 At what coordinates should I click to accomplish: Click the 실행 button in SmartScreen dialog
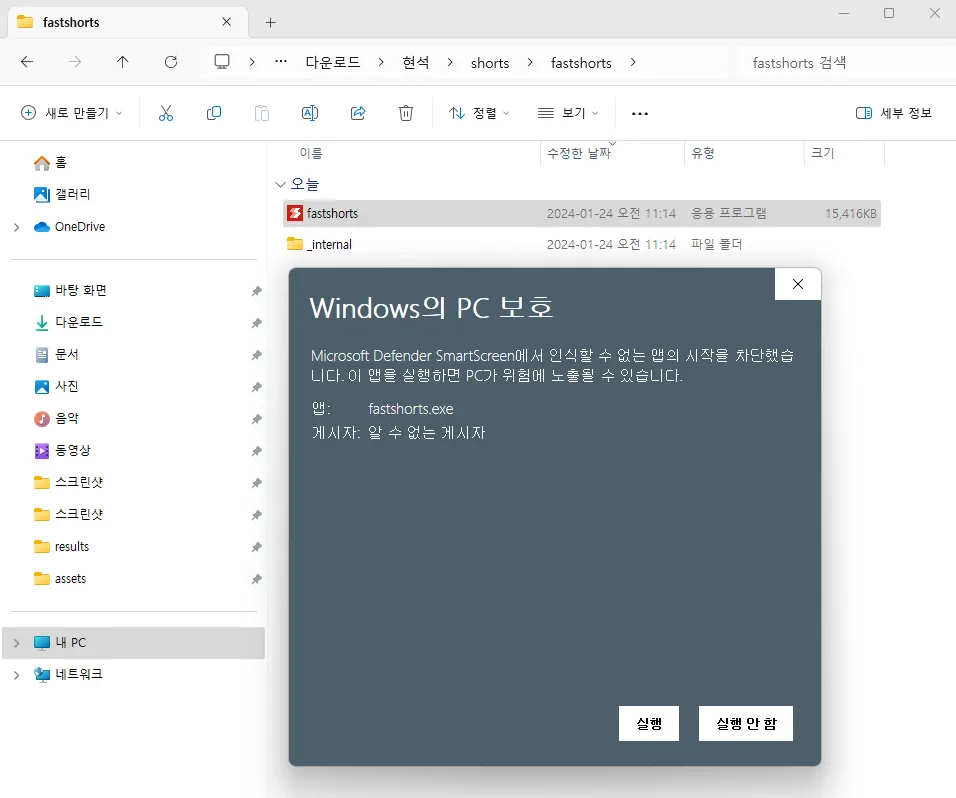point(649,724)
